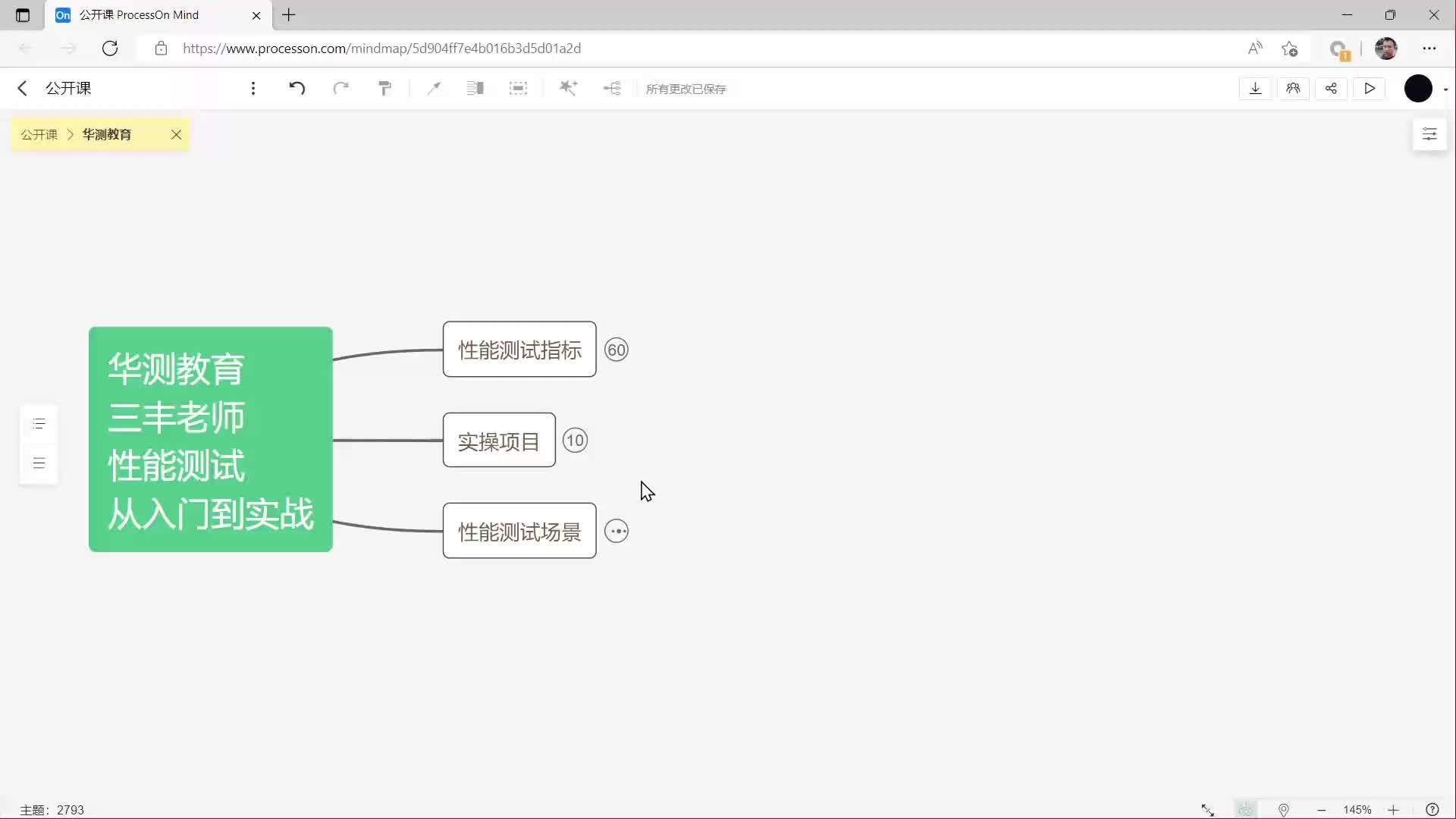Select the green 华测教育 root topic
The image size is (1456, 819).
pos(211,439)
